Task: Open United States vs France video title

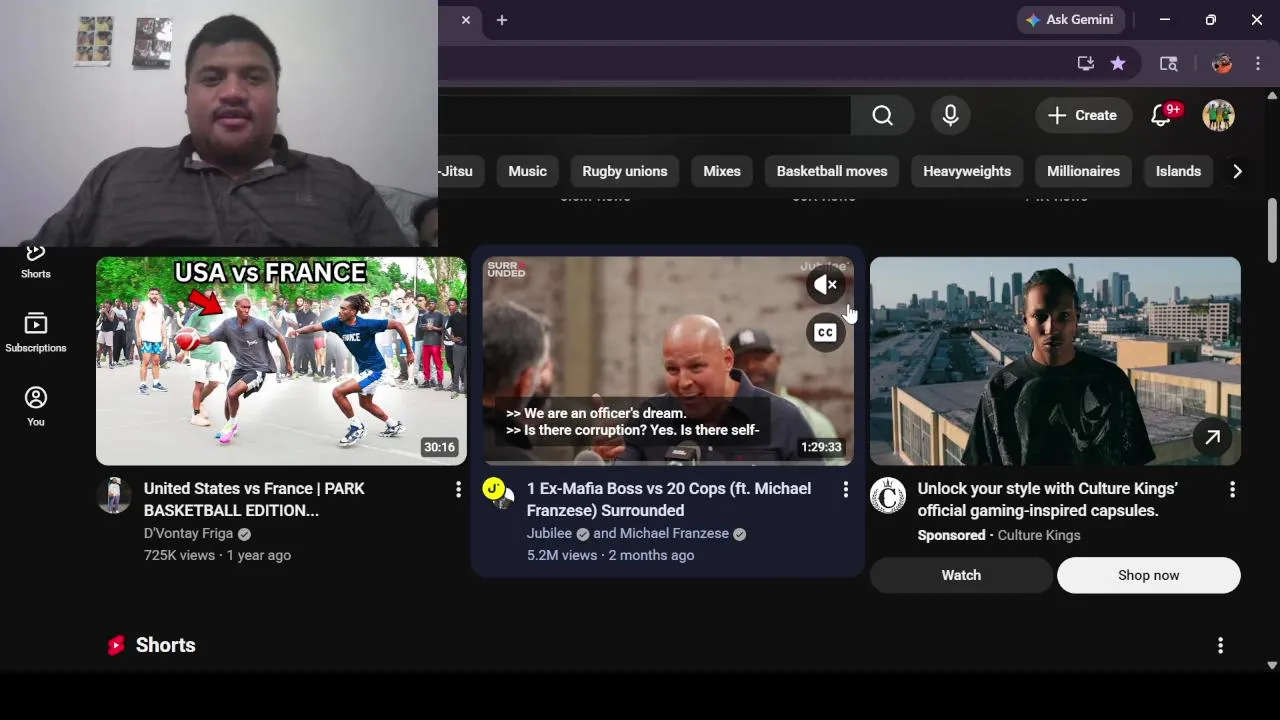Action: pyautogui.click(x=254, y=499)
